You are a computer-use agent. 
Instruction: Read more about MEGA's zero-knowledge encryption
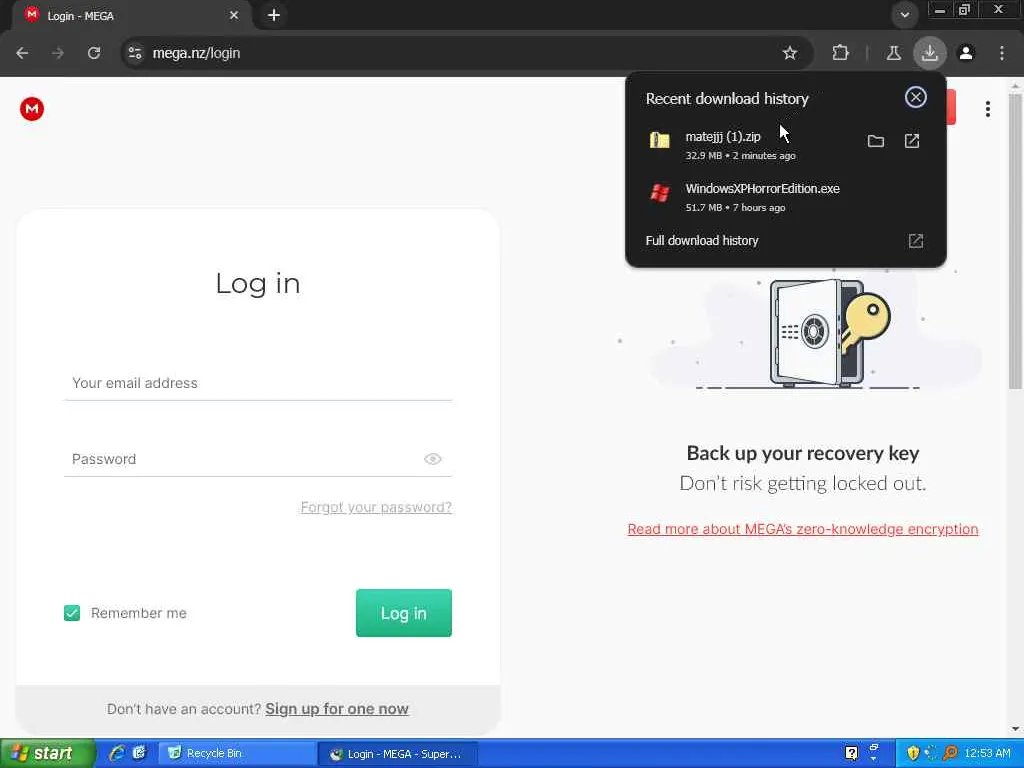(x=803, y=529)
